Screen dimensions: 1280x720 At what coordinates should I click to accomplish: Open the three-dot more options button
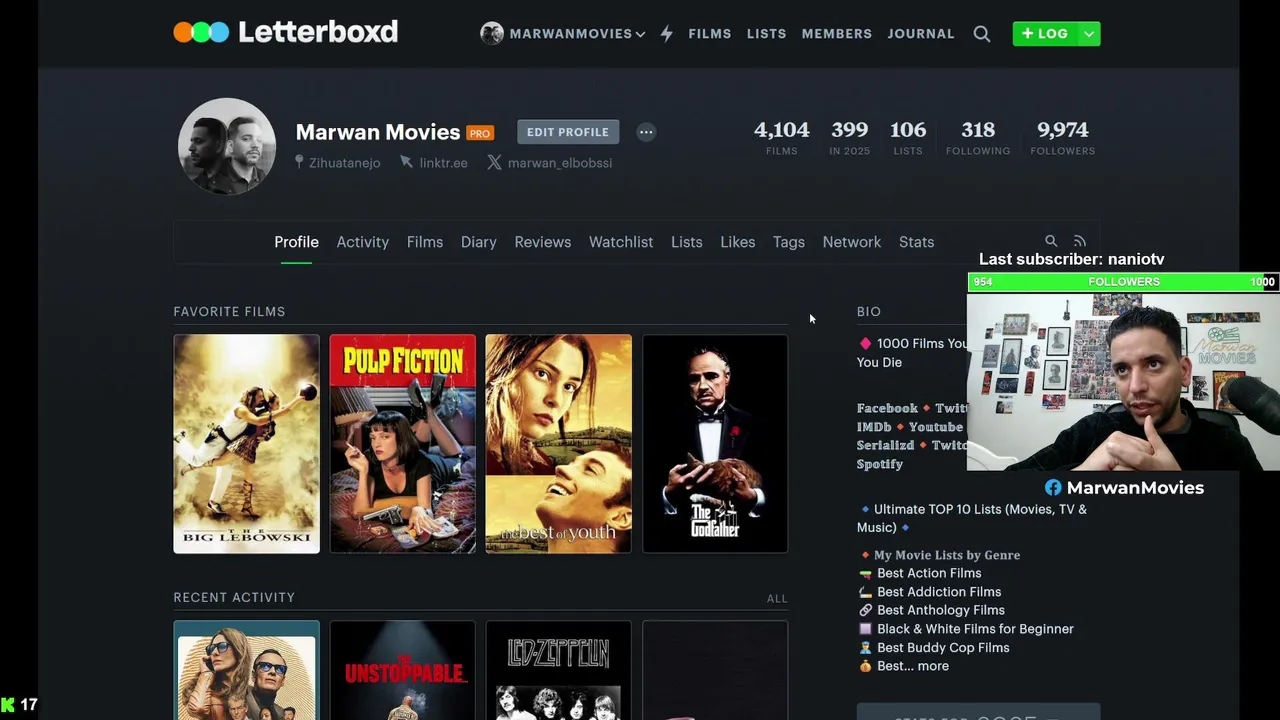pyautogui.click(x=646, y=132)
